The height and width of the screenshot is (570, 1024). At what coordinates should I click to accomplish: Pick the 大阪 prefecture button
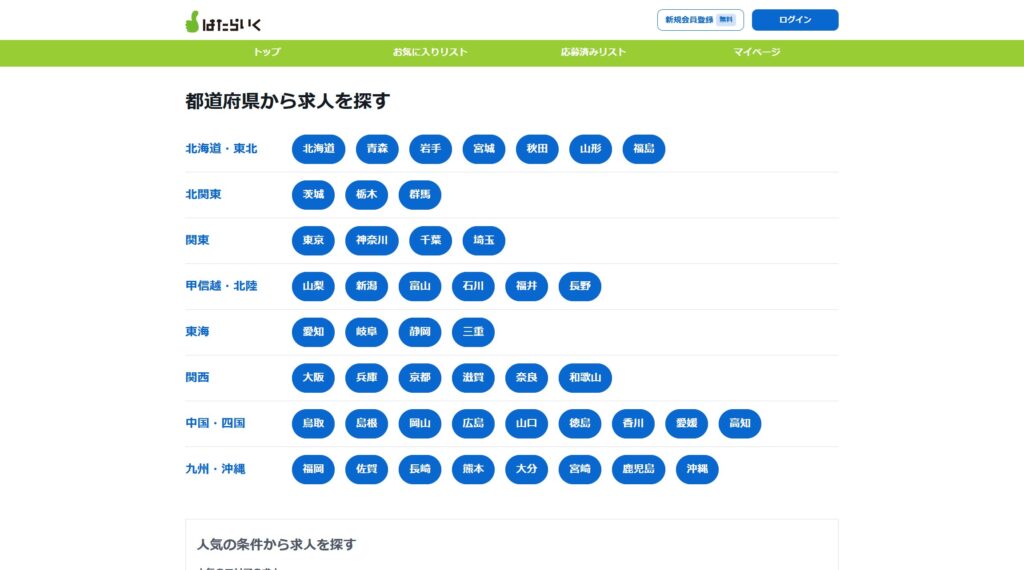tap(313, 378)
